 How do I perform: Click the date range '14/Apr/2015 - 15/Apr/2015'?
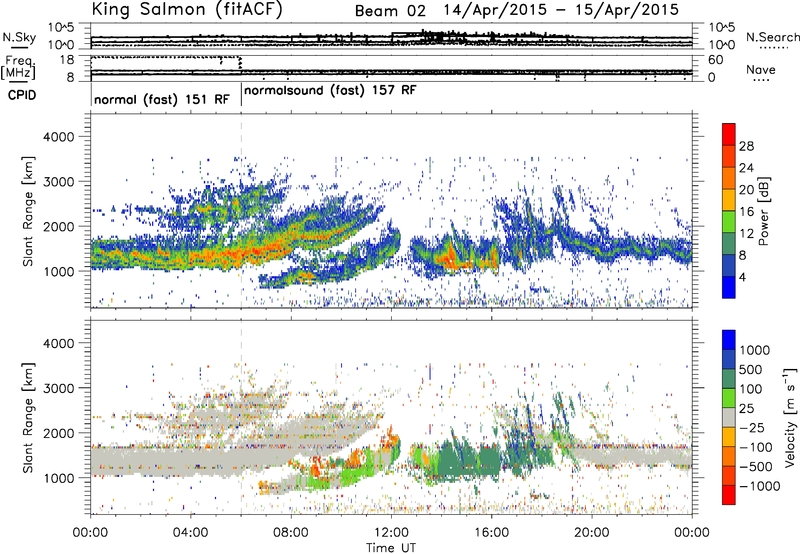pyautogui.click(x=561, y=10)
